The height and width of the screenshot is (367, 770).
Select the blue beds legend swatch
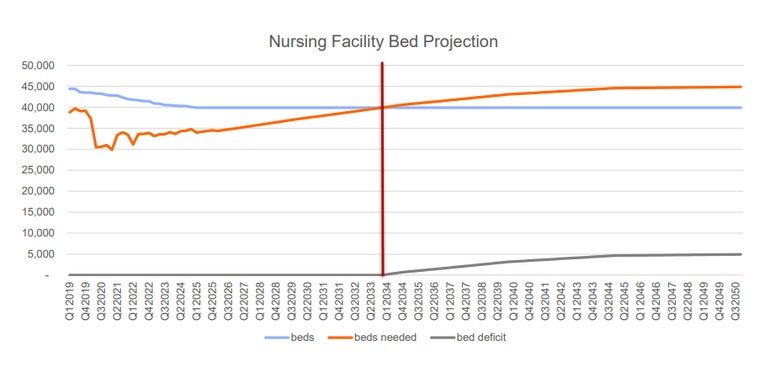tap(277, 338)
